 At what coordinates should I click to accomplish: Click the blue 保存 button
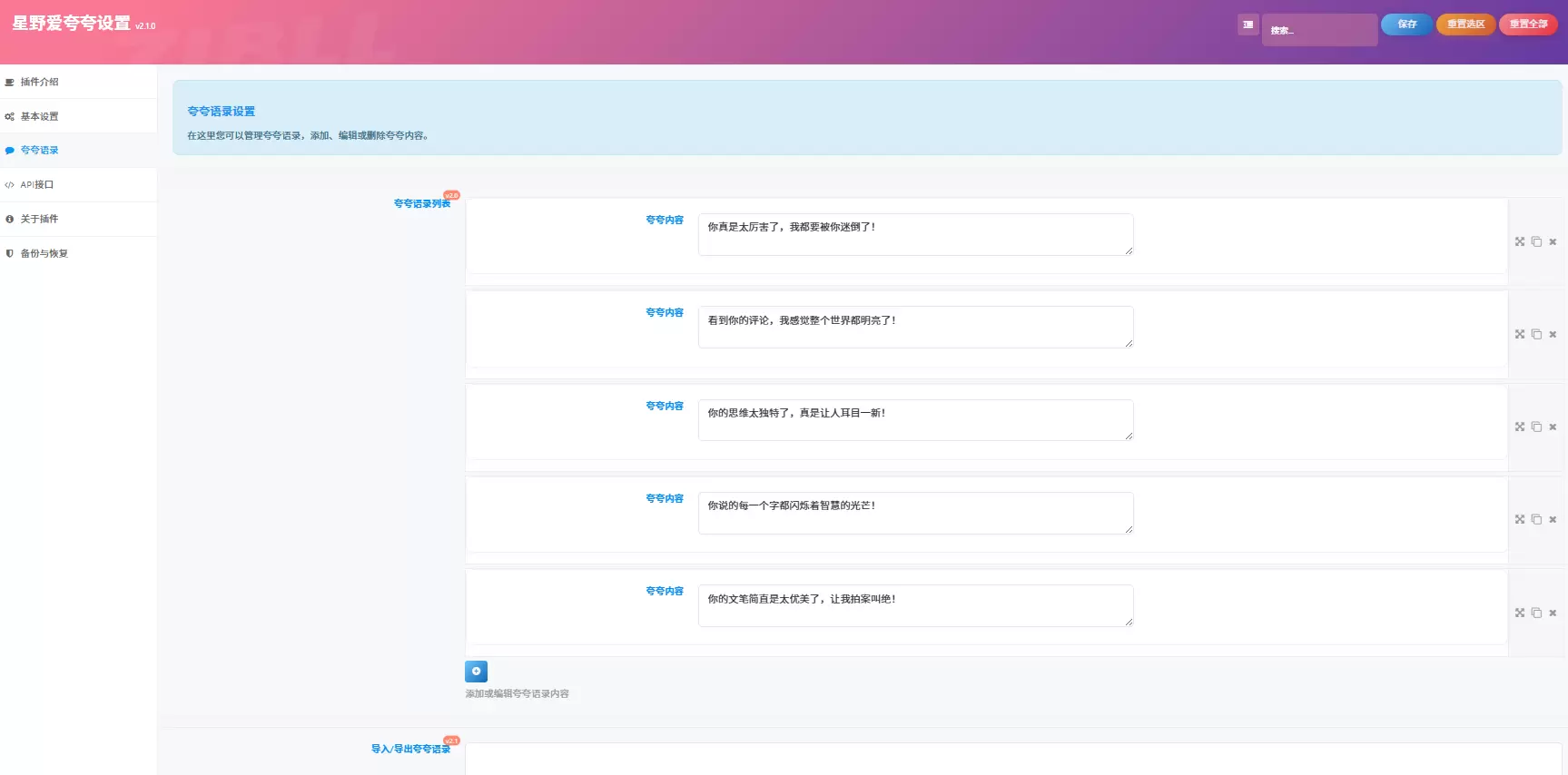click(1406, 25)
